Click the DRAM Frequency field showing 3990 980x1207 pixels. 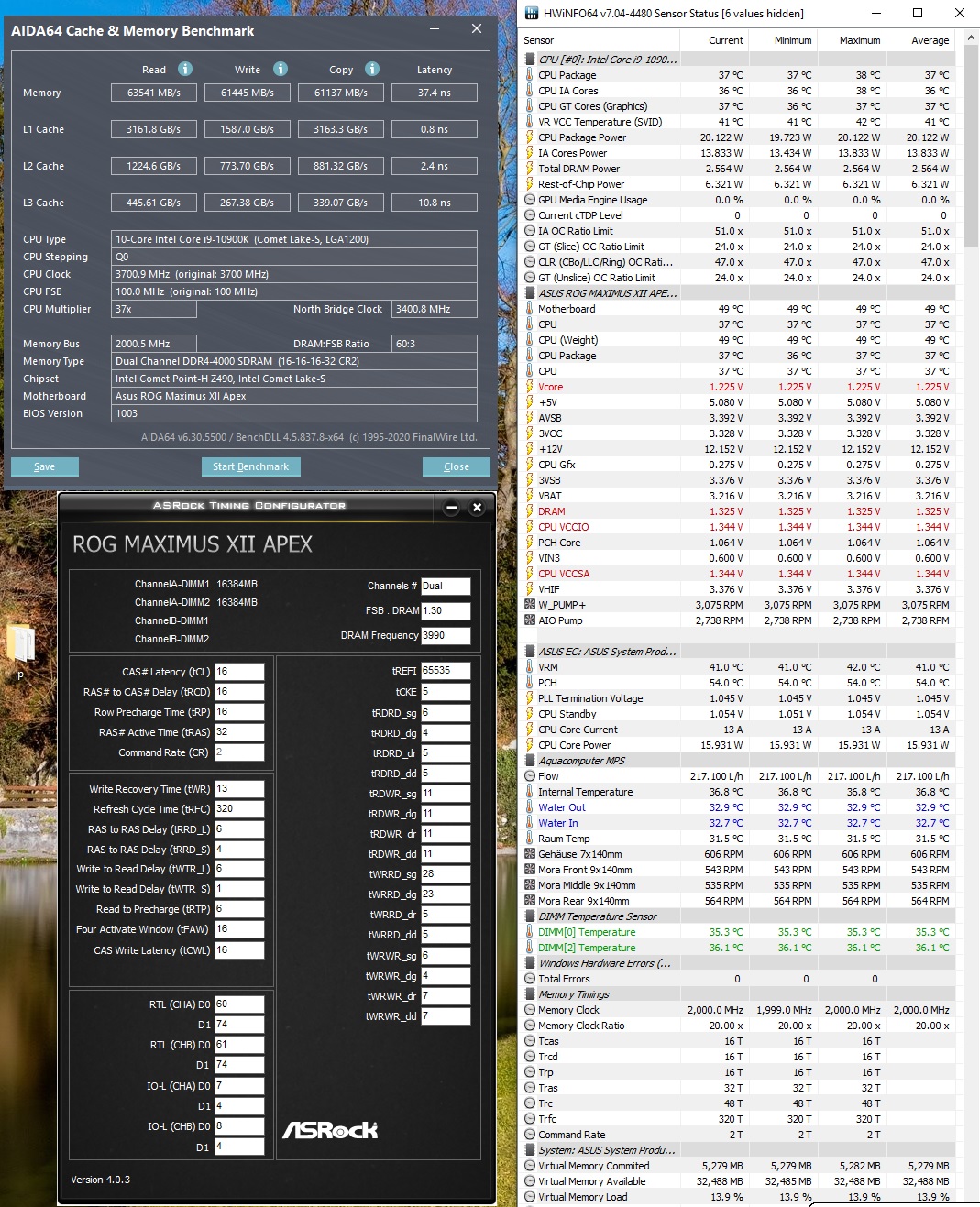pyautogui.click(x=446, y=635)
